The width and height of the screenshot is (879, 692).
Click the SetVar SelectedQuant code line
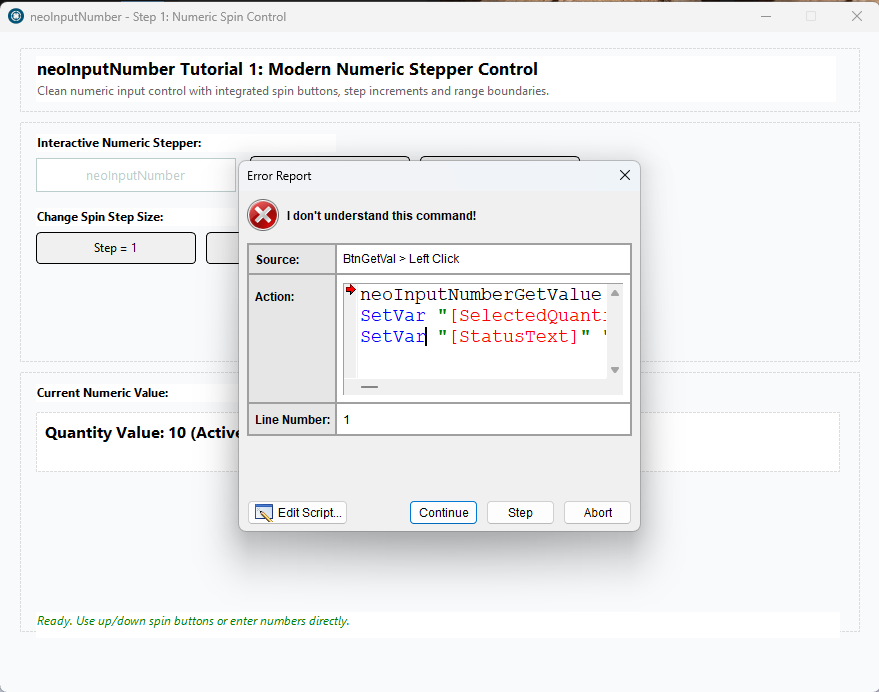coord(483,316)
